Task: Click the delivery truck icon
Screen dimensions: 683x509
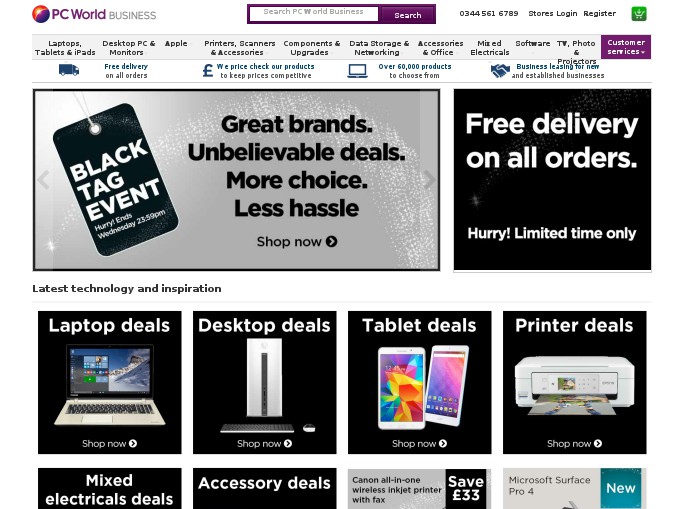Action: click(69, 70)
